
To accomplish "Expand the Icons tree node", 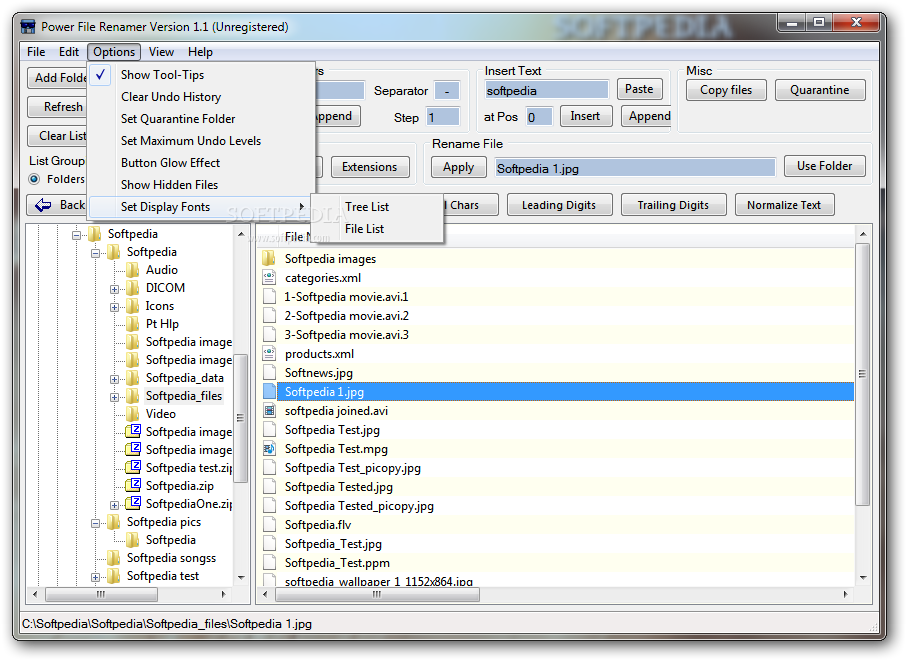I will (115, 307).
